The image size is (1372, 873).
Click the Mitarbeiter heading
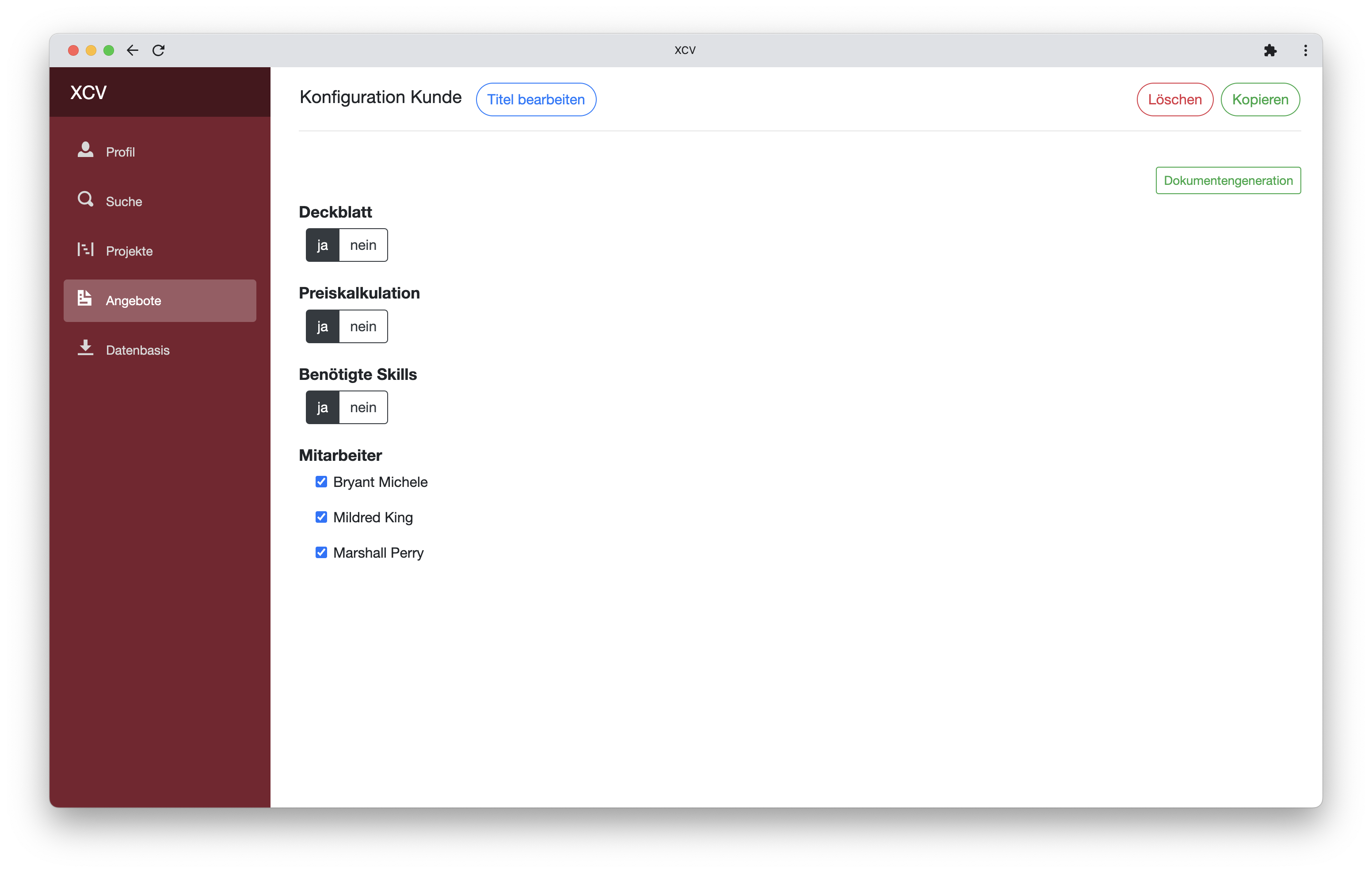click(x=340, y=455)
